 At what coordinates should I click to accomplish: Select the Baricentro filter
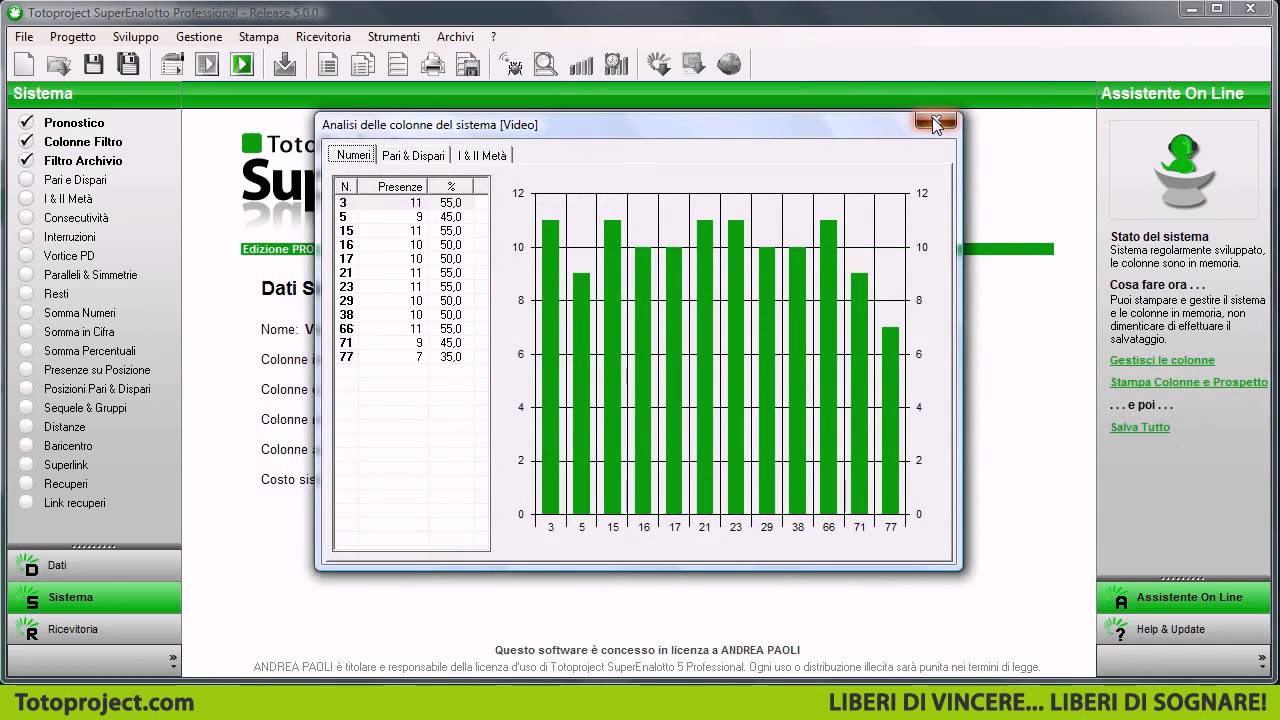68,446
